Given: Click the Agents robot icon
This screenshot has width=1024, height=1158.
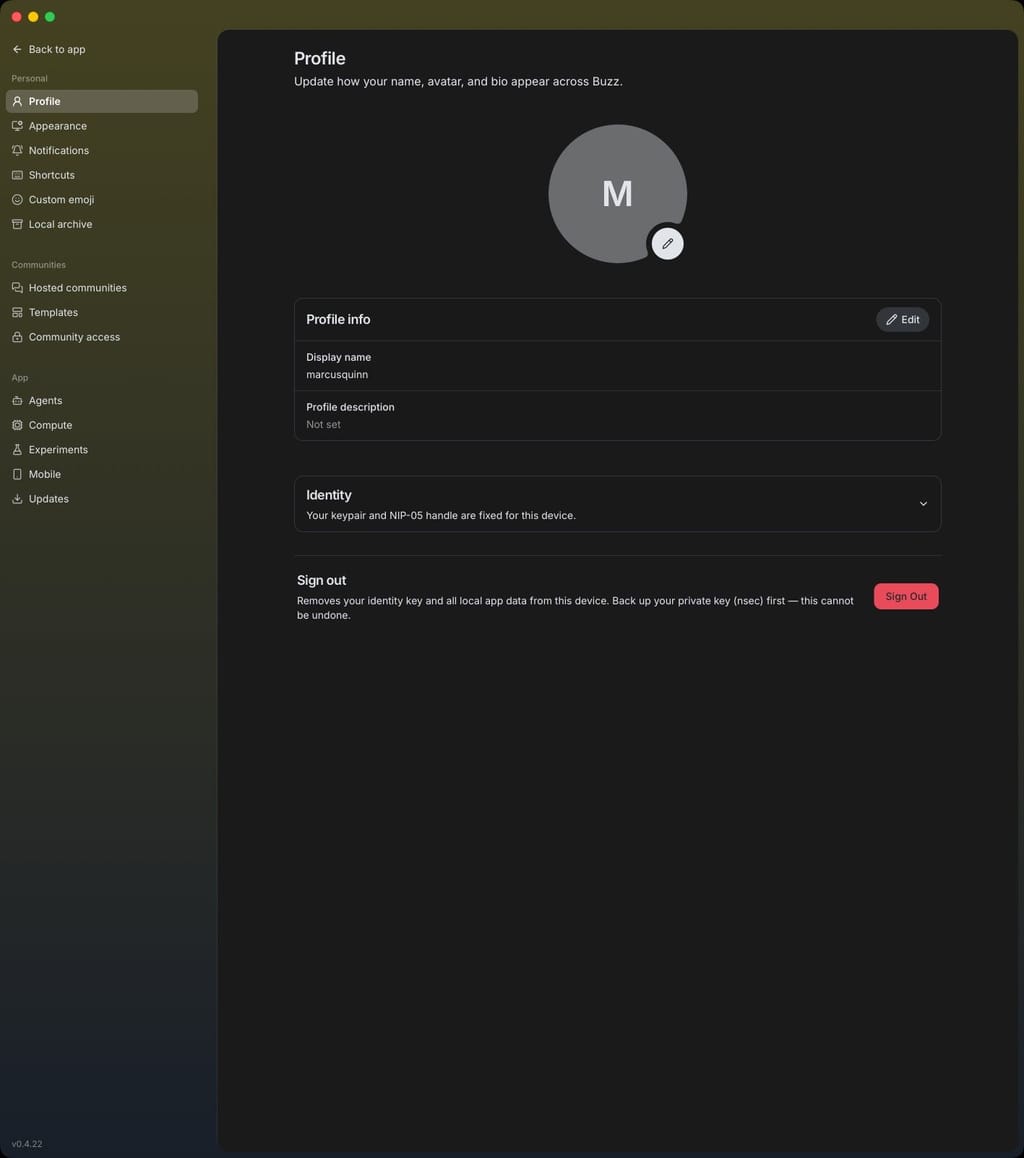Looking at the screenshot, I should [17, 400].
